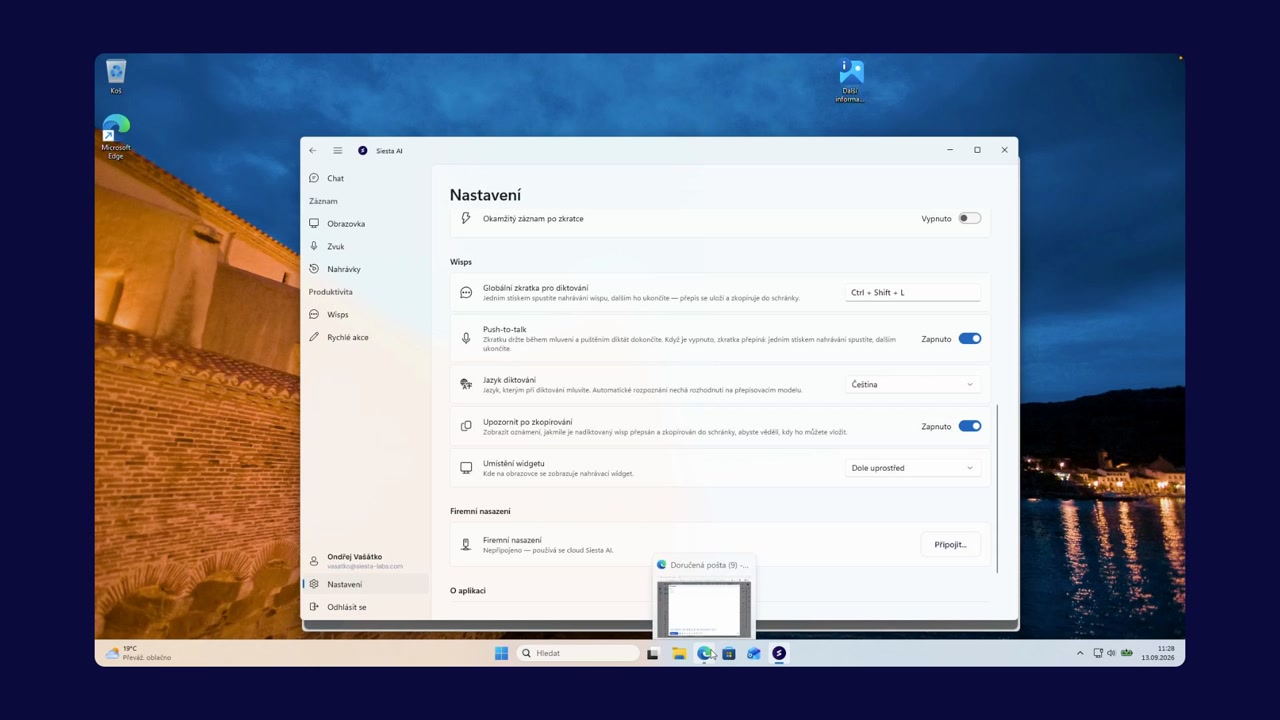Click the Windows Start button
Screen dimensions: 1280x720
(501, 653)
